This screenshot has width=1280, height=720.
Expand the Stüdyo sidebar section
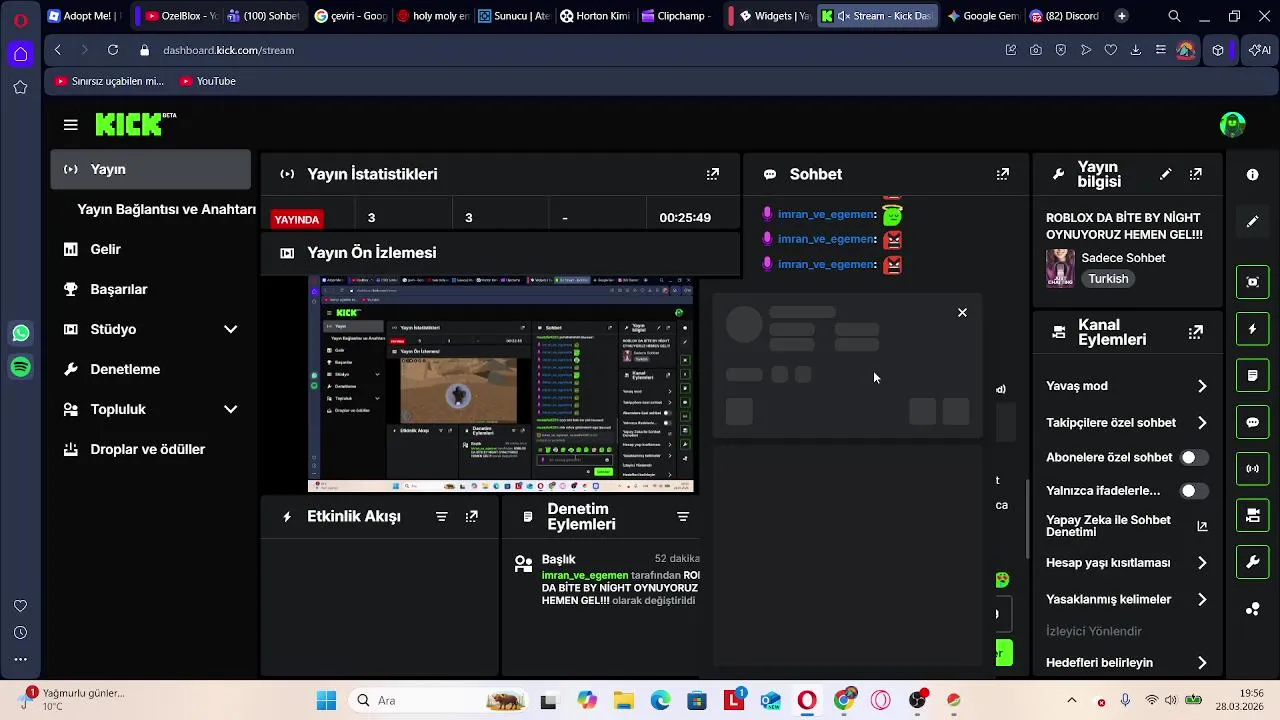pyautogui.click(x=230, y=329)
